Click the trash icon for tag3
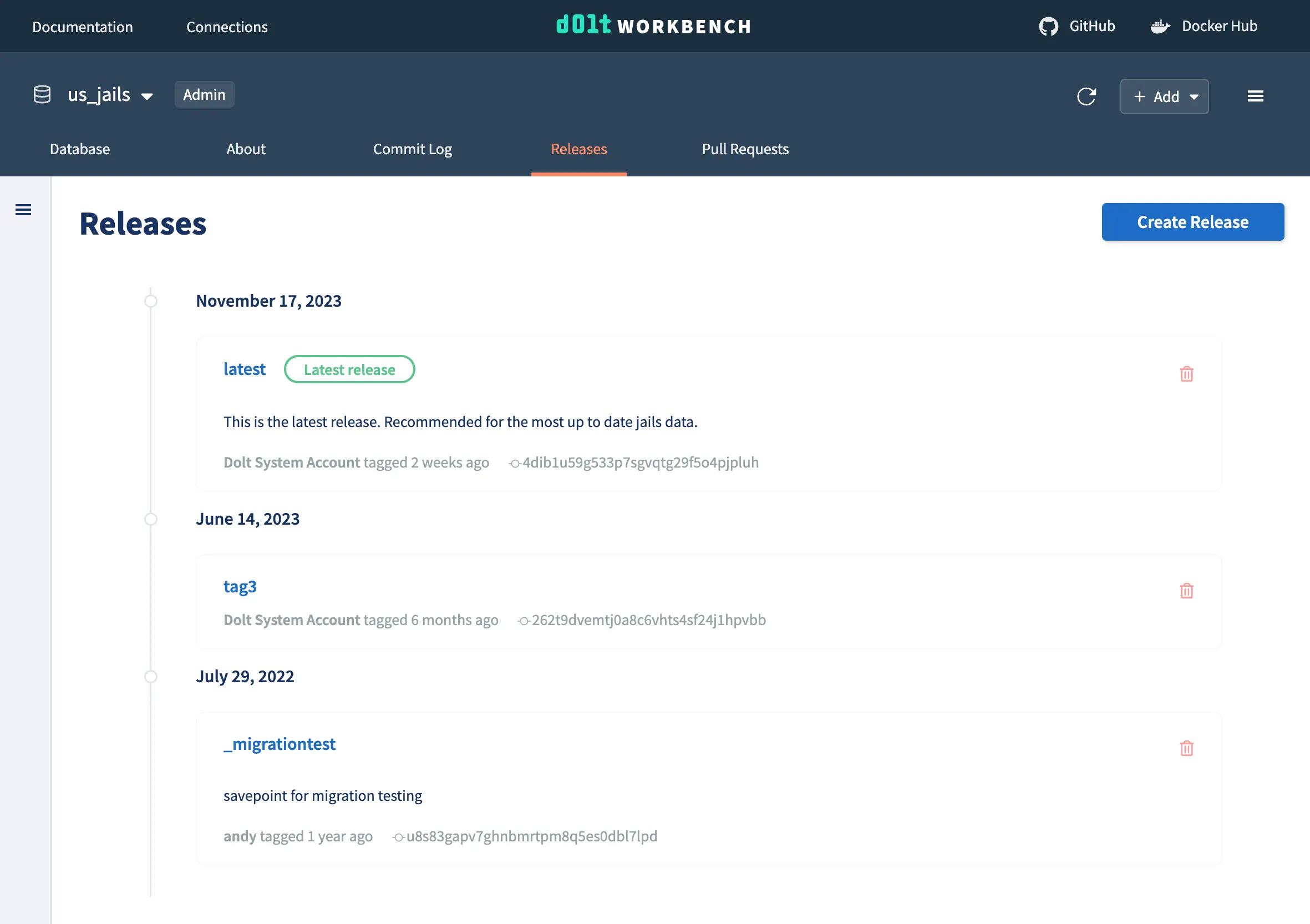1310x924 pixels. point(1186,591)
